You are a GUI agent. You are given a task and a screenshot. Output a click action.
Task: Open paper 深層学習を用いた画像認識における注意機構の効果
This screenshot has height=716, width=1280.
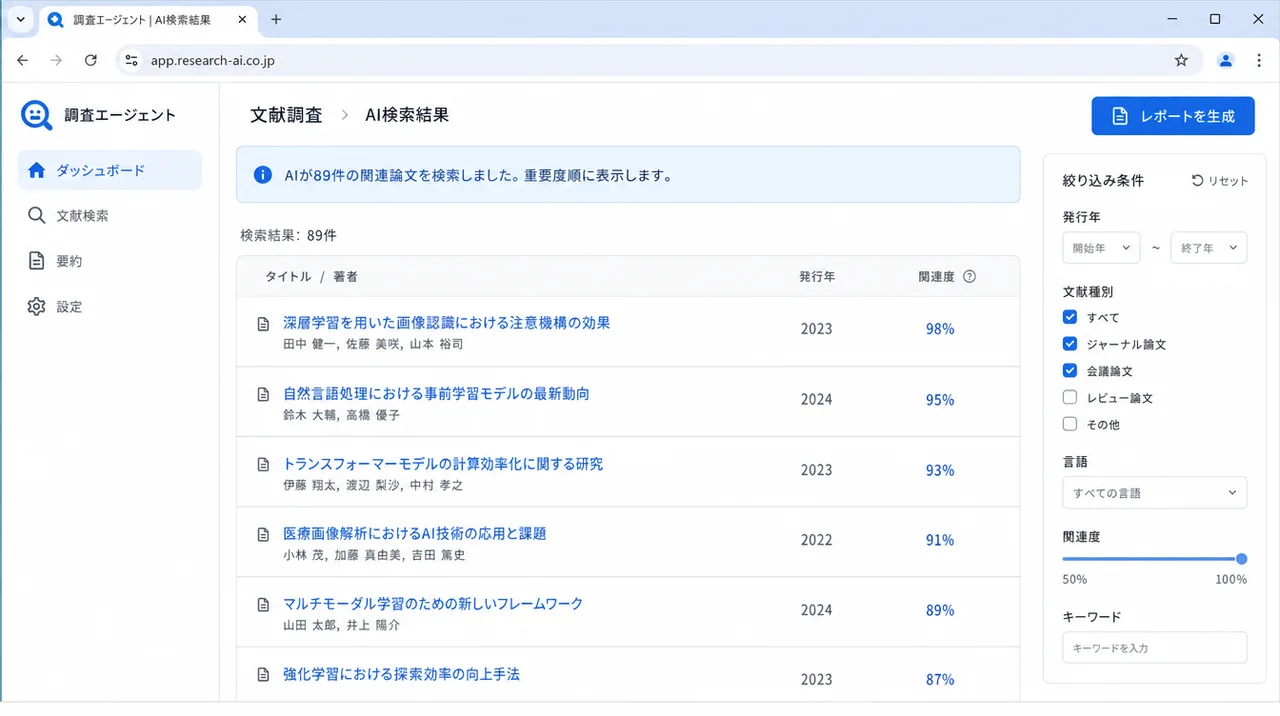[446, 323]
